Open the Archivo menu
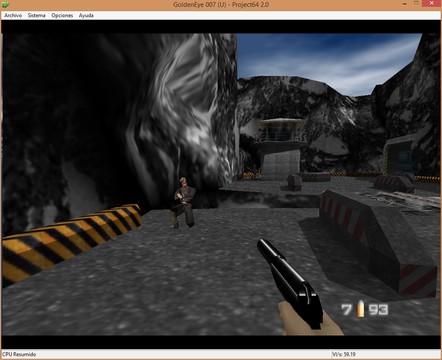The width and height of the screenshot is (442, 360). tap(13, 15)
